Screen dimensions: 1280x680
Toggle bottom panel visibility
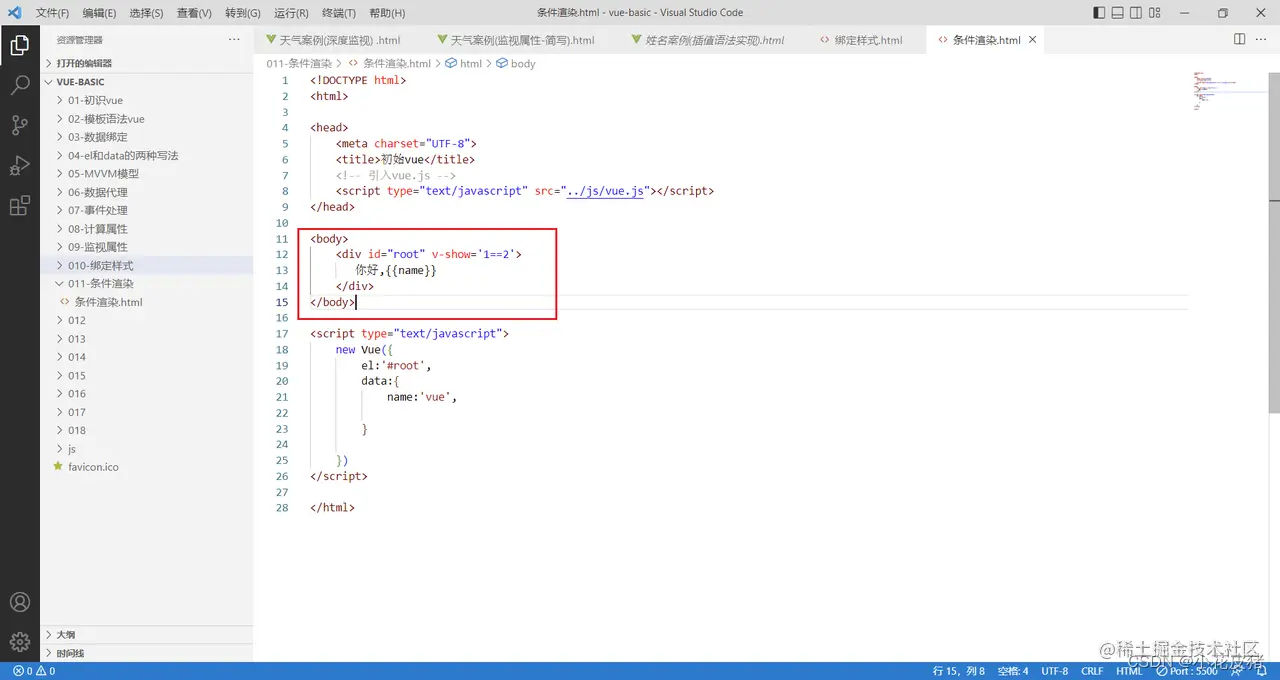tap(1117, 13)
